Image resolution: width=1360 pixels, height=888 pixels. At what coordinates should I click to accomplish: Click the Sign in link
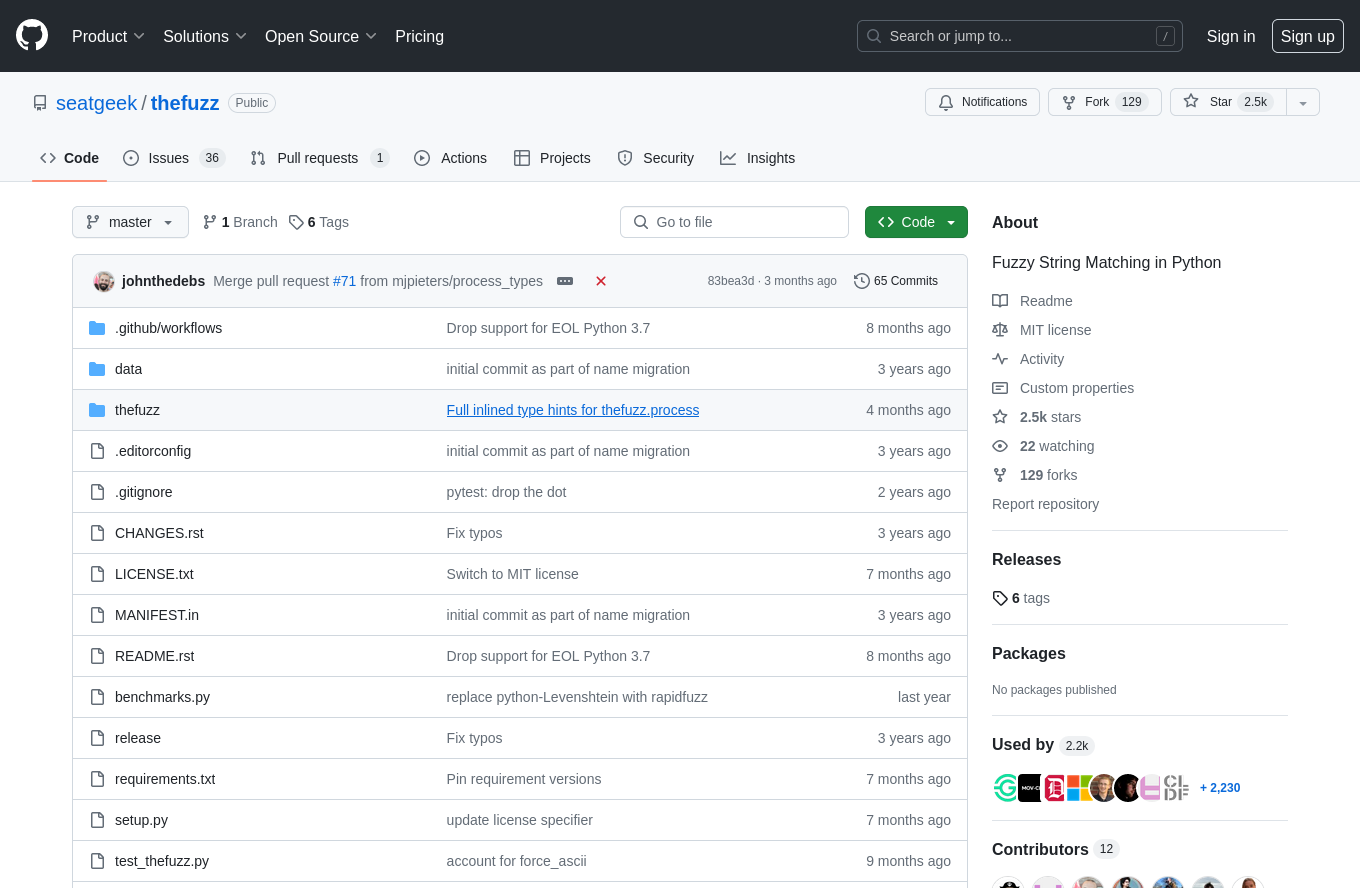click(1231, 36)
